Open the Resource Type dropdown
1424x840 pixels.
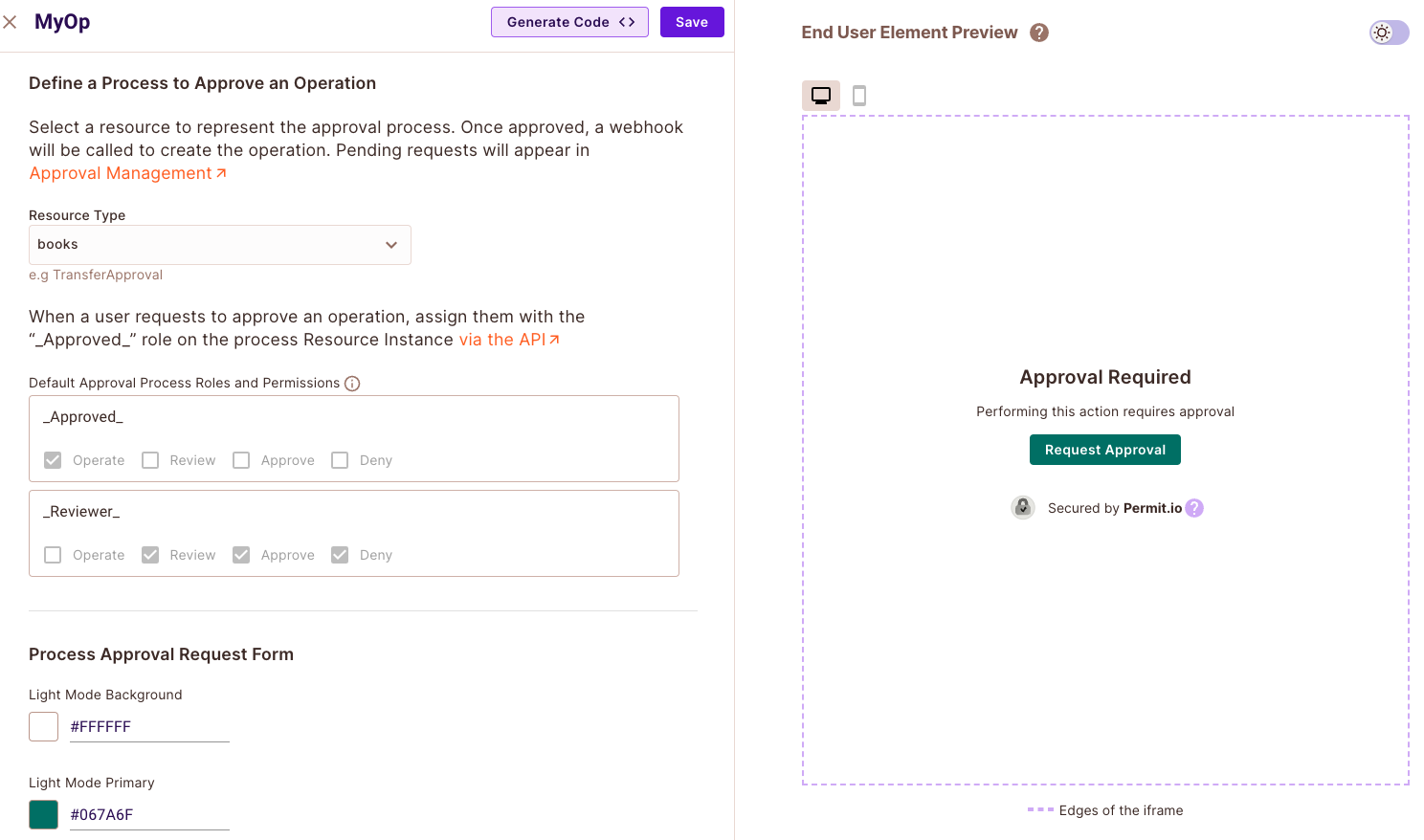tap(220, 245)
